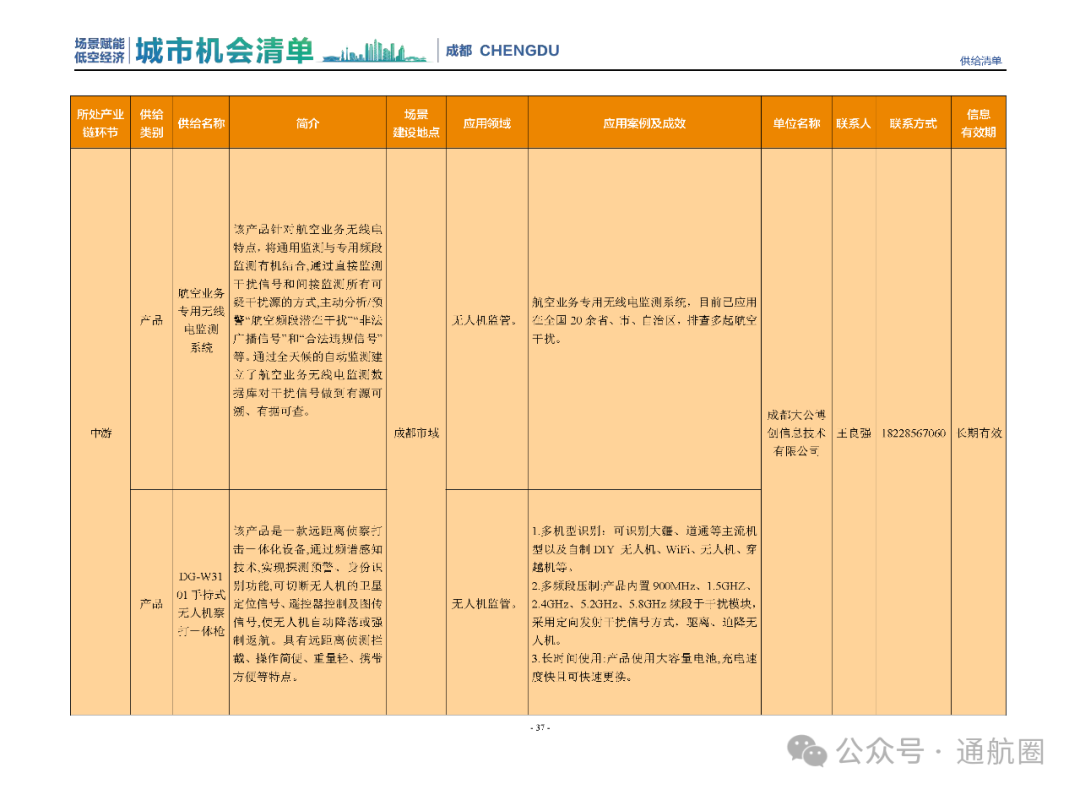
Task: Click the case text line 2.多频段压制
Action: click(645, 613)
